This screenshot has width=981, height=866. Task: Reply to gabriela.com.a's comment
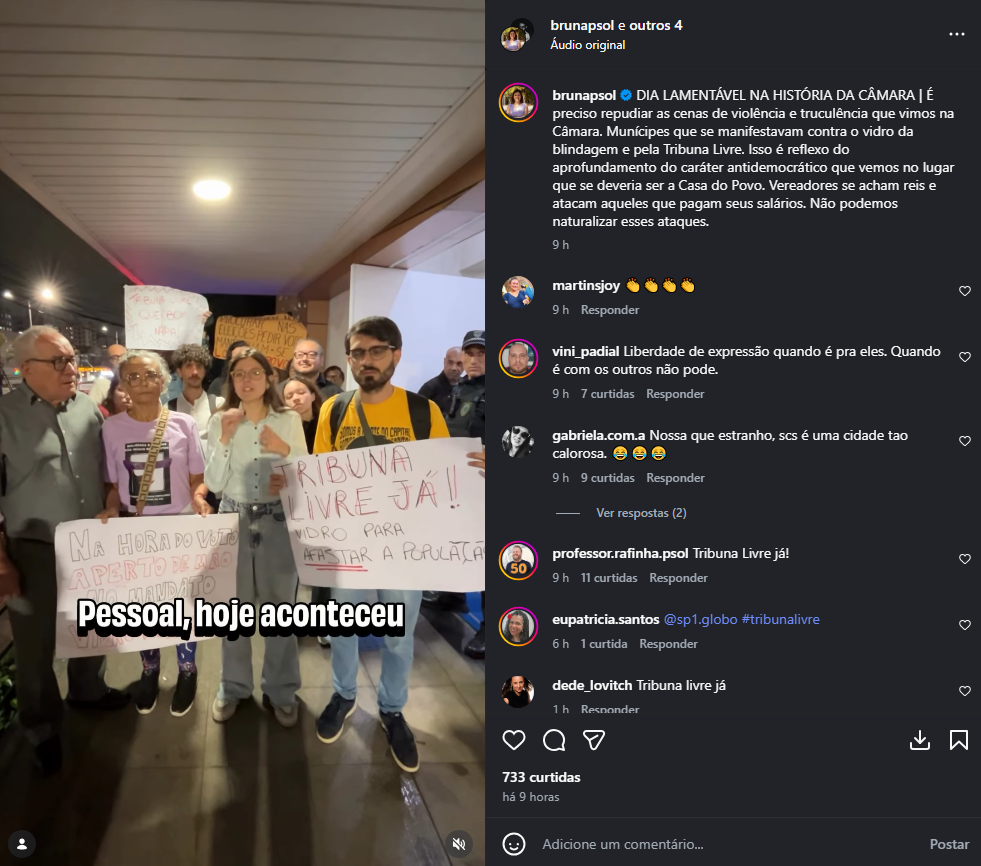(x=675, y=478)
